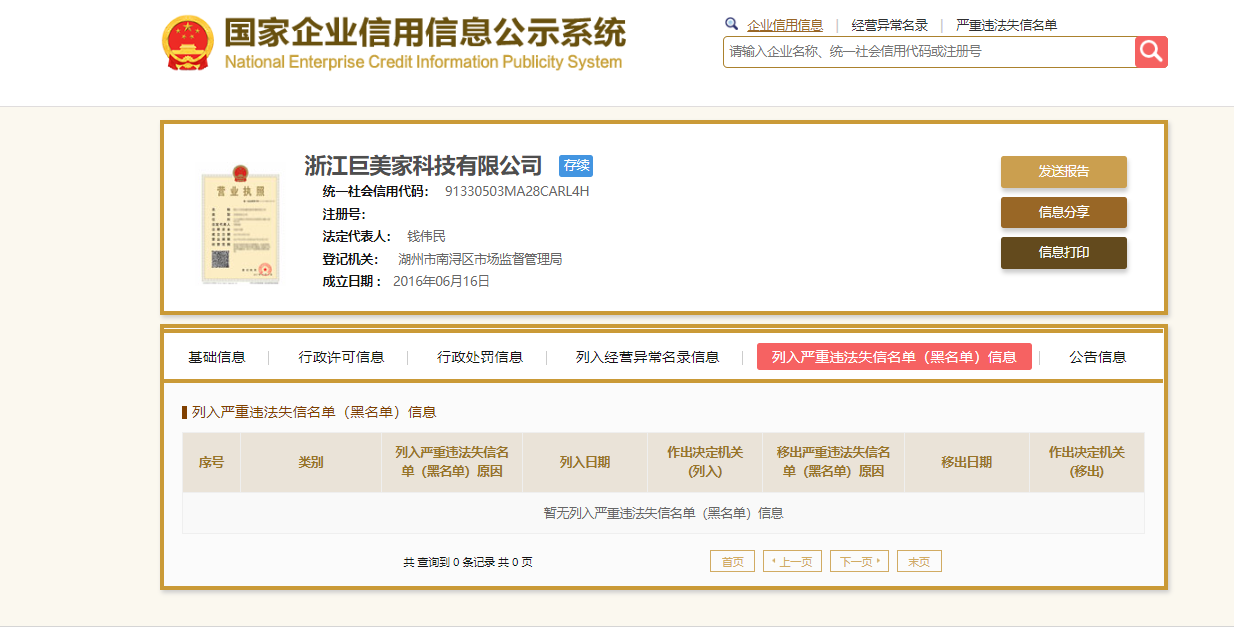Click the 国家企业信用信息公示系统 site title

[425, 34]
